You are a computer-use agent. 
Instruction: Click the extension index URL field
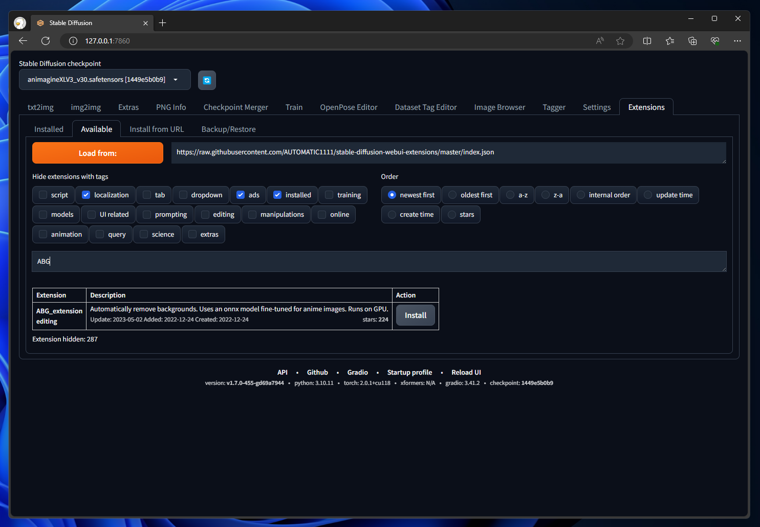448,153
